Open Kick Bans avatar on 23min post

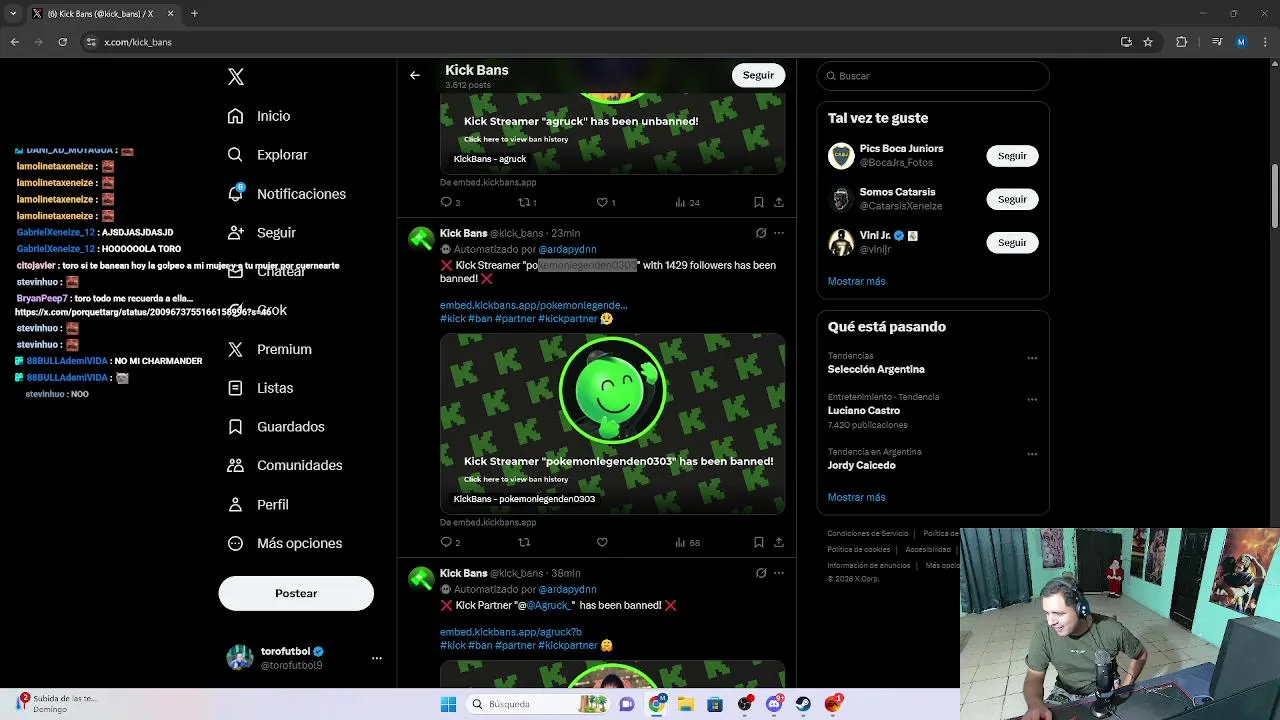click(421, 238)
